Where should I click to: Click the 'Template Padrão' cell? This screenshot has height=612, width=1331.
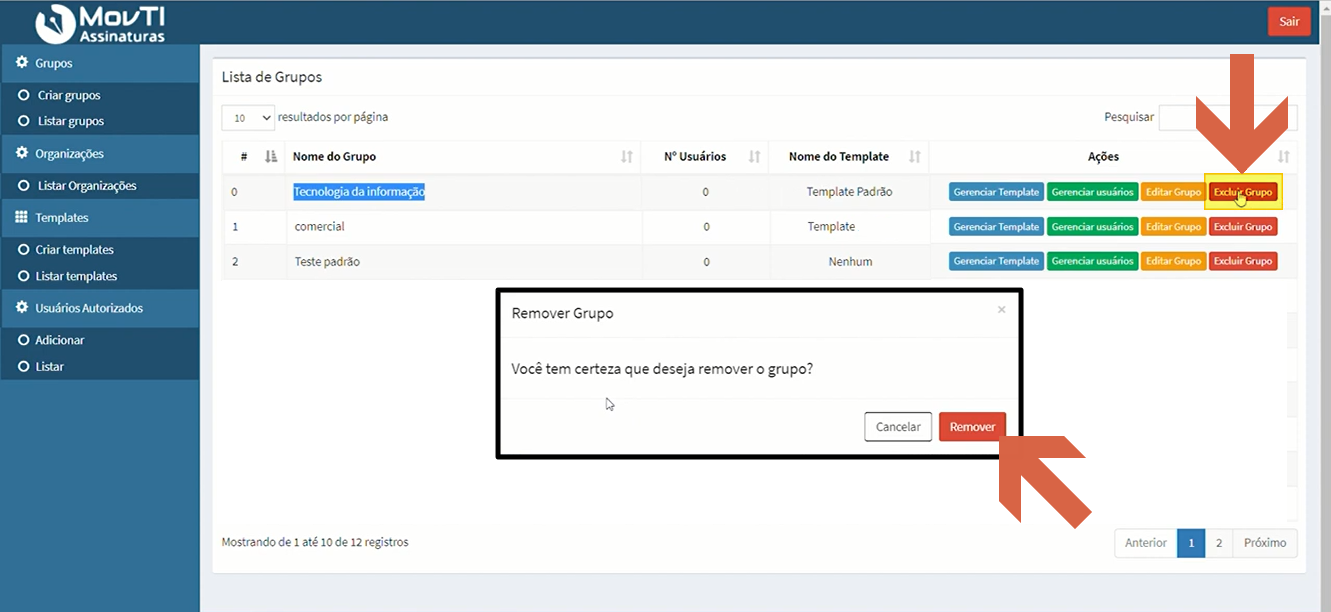(x=849, y=192)
